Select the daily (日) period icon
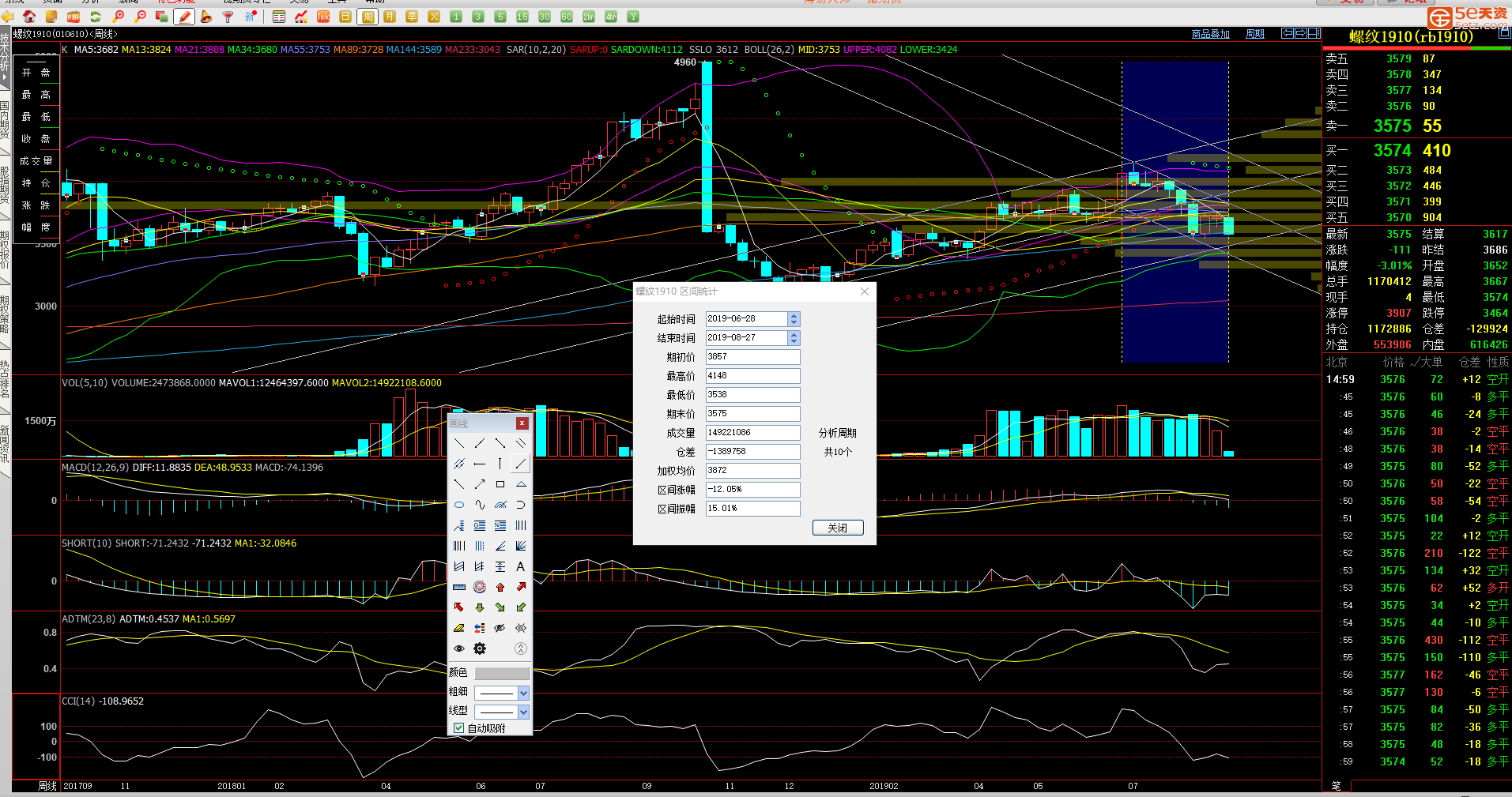 point(345,17)
